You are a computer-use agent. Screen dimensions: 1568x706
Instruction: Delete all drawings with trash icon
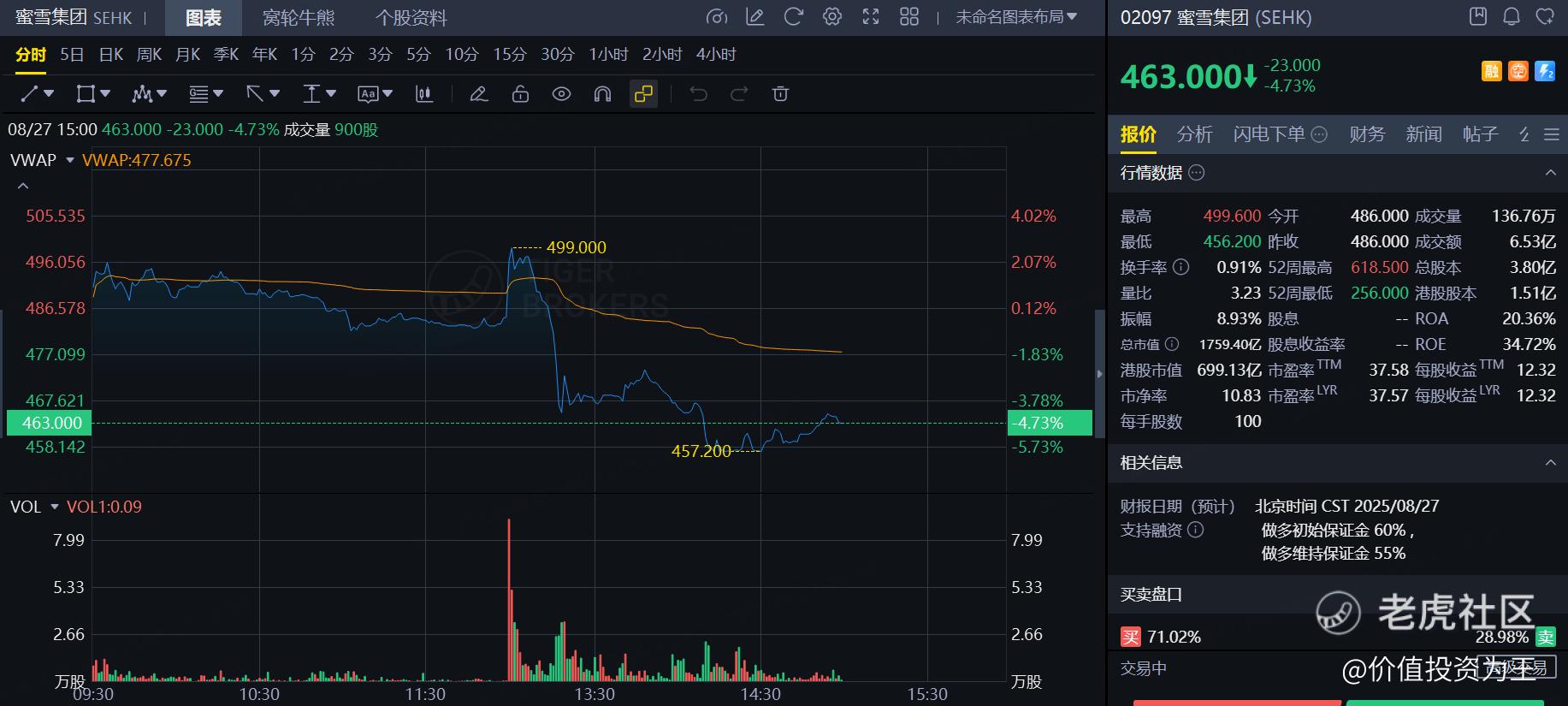780,94
